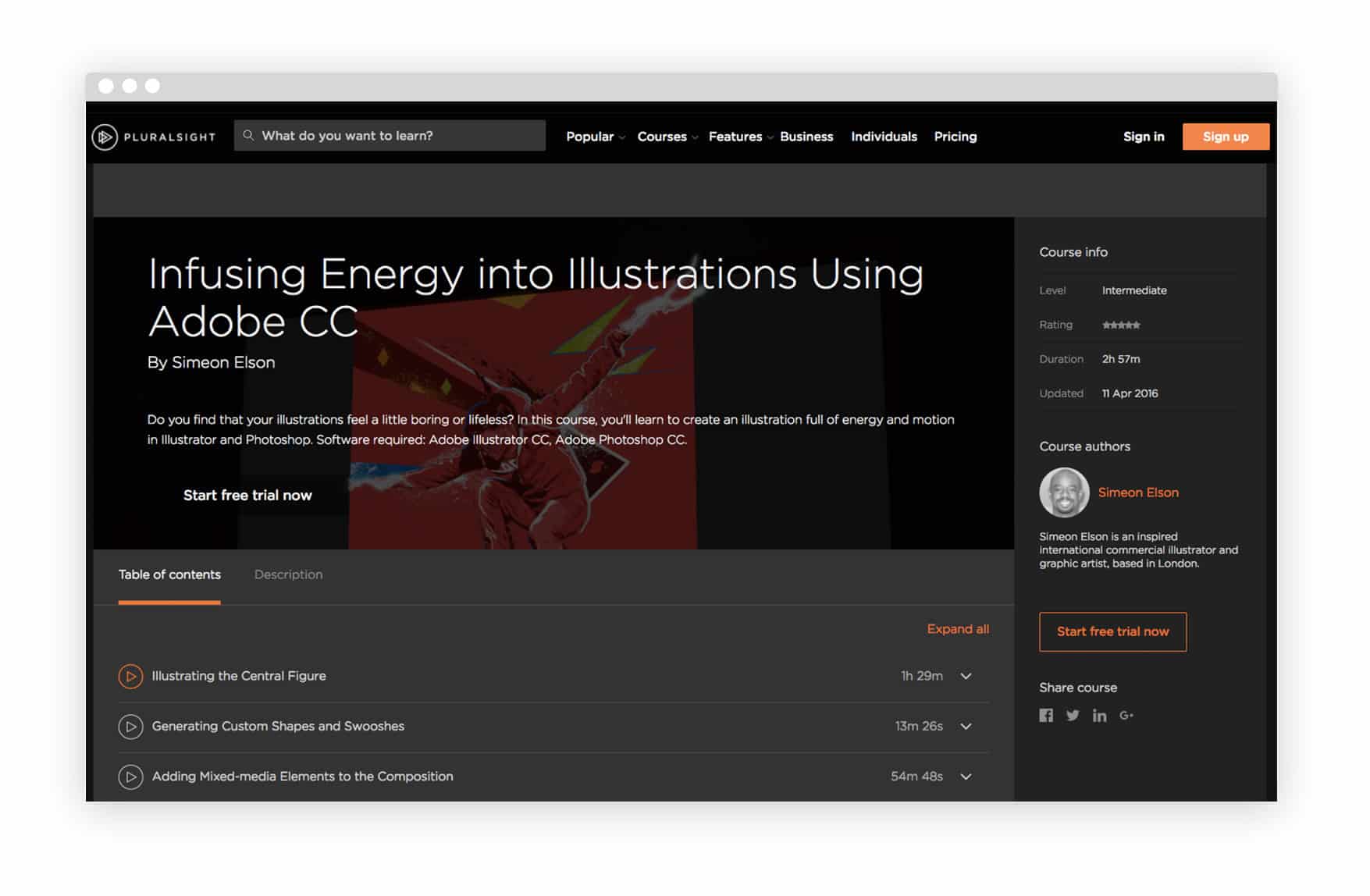Share course on Twitter
Screen dimensions: 1370x896
click(1073, 716)
